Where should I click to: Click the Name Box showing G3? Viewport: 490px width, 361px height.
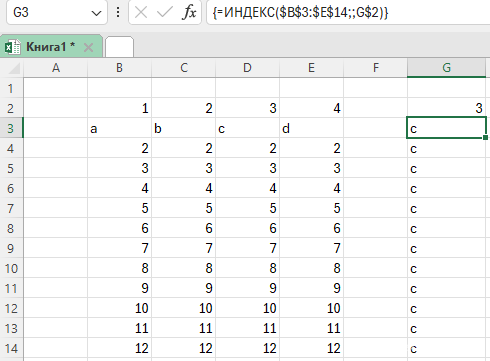[57, 13]
